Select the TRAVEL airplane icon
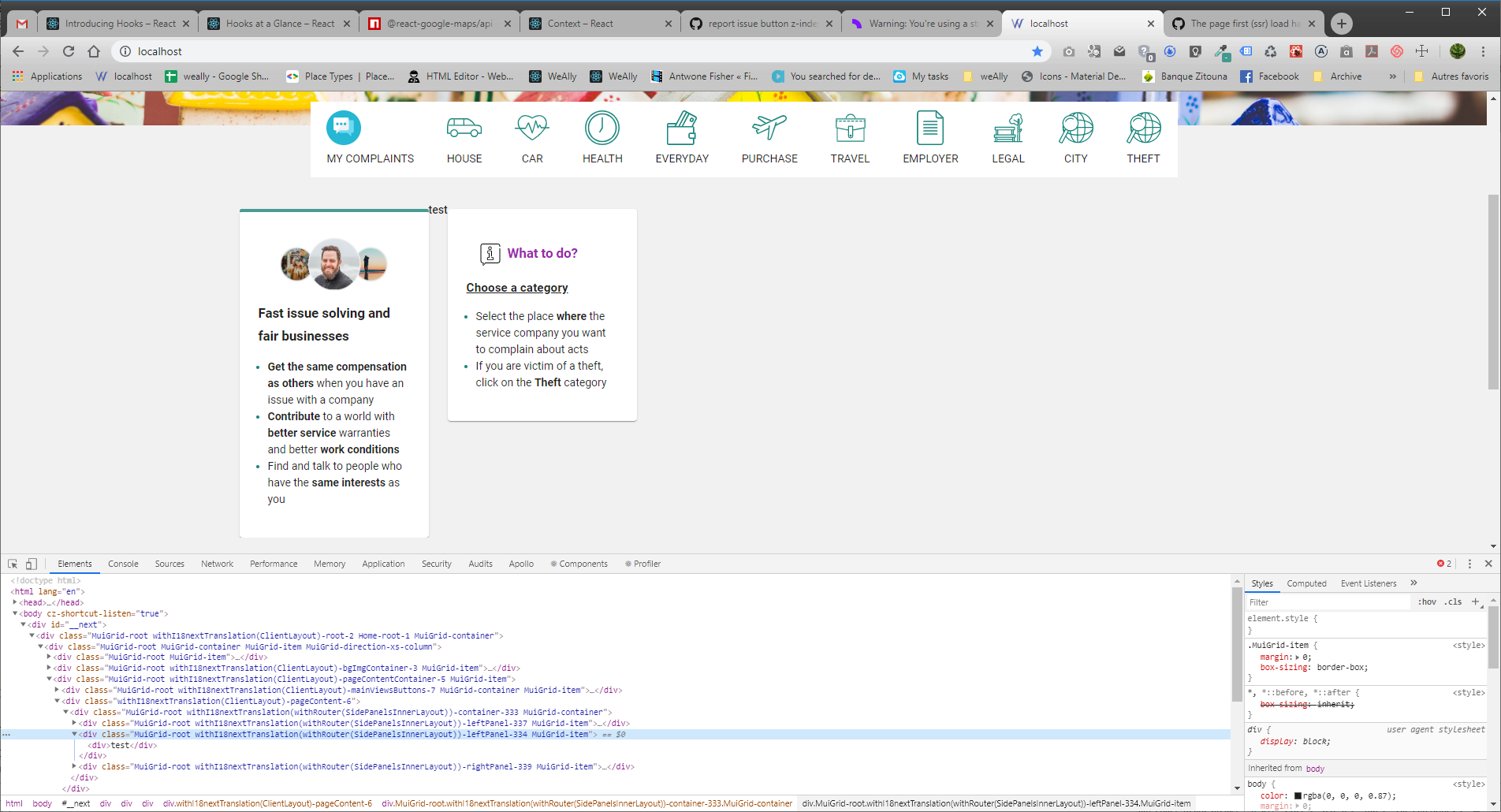Viewport: 1501px width, 812px height. [x=849, y=128]
